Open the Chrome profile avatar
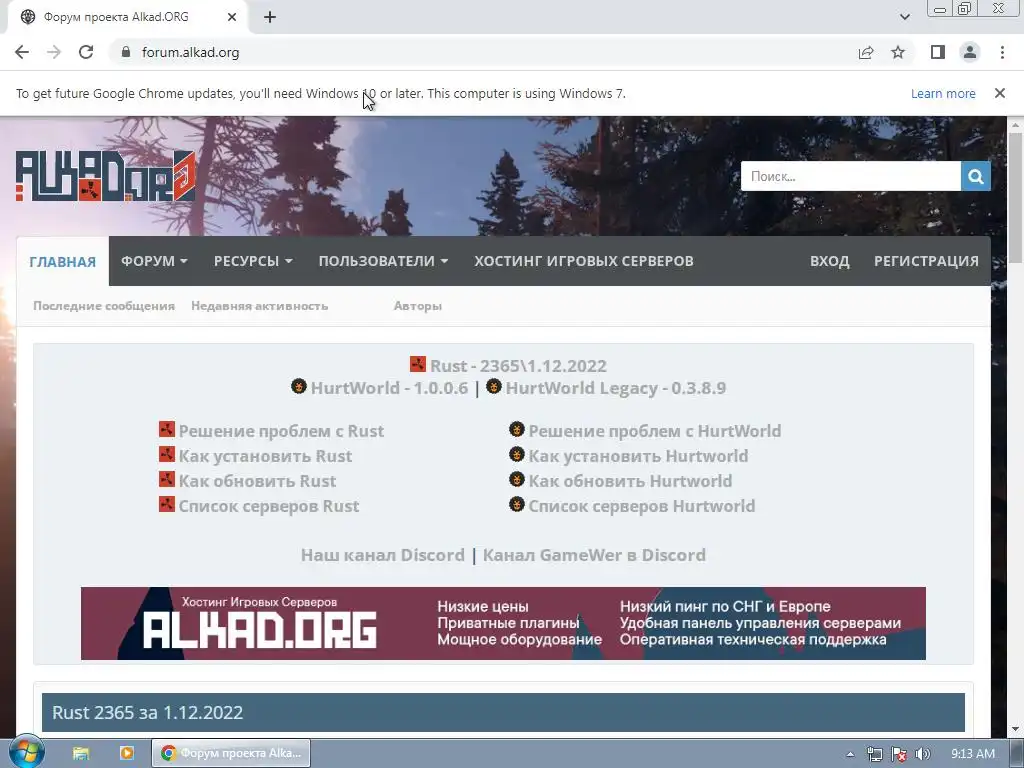Screen dimensions: 1024x768 pyautogui.click(x=970, y=52)
